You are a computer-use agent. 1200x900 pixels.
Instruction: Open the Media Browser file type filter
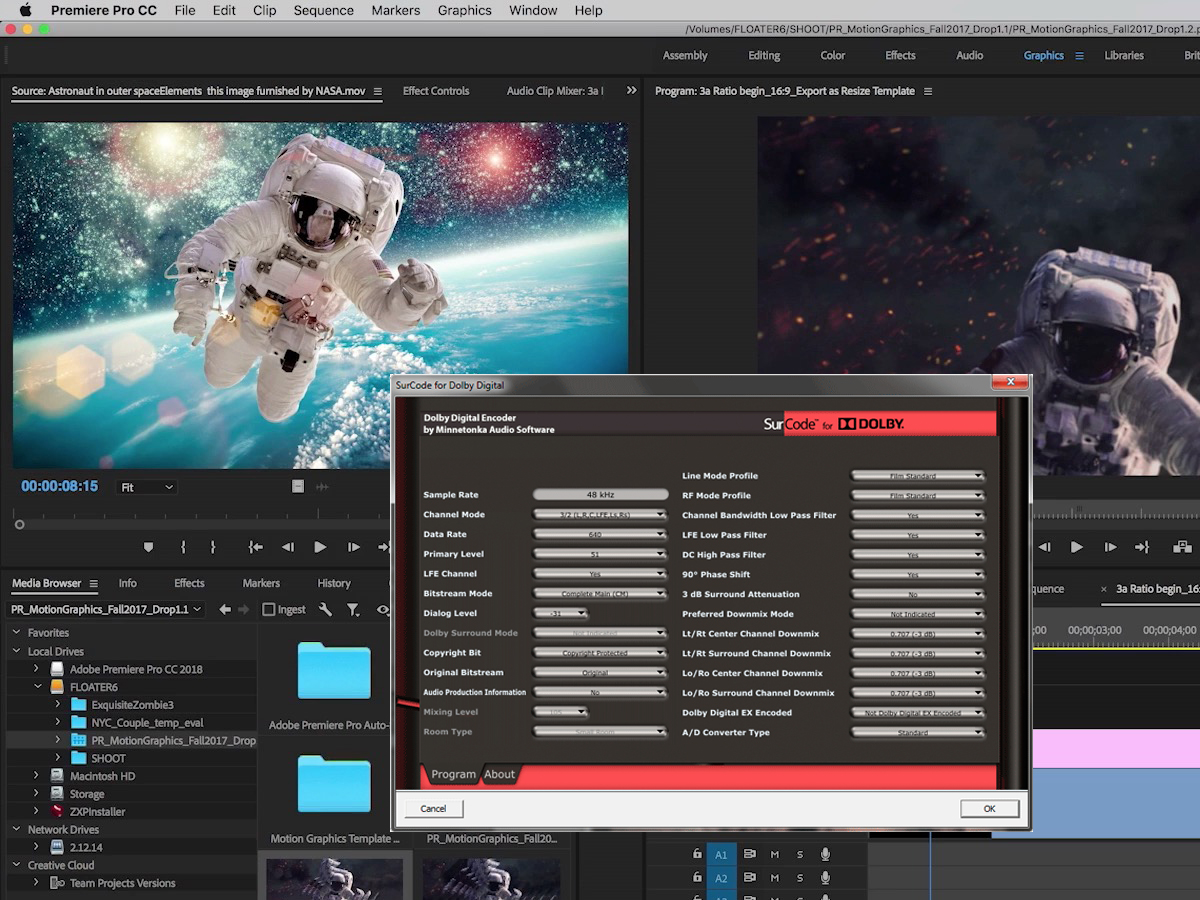coord(353,609)
